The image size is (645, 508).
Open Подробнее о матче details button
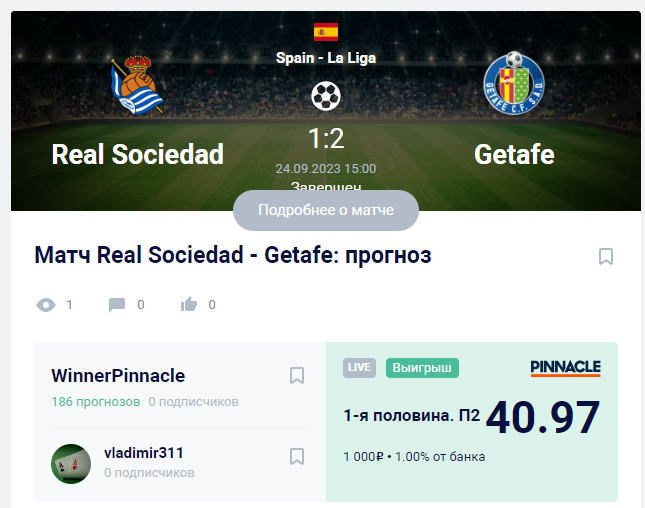(x=326, y=210)
